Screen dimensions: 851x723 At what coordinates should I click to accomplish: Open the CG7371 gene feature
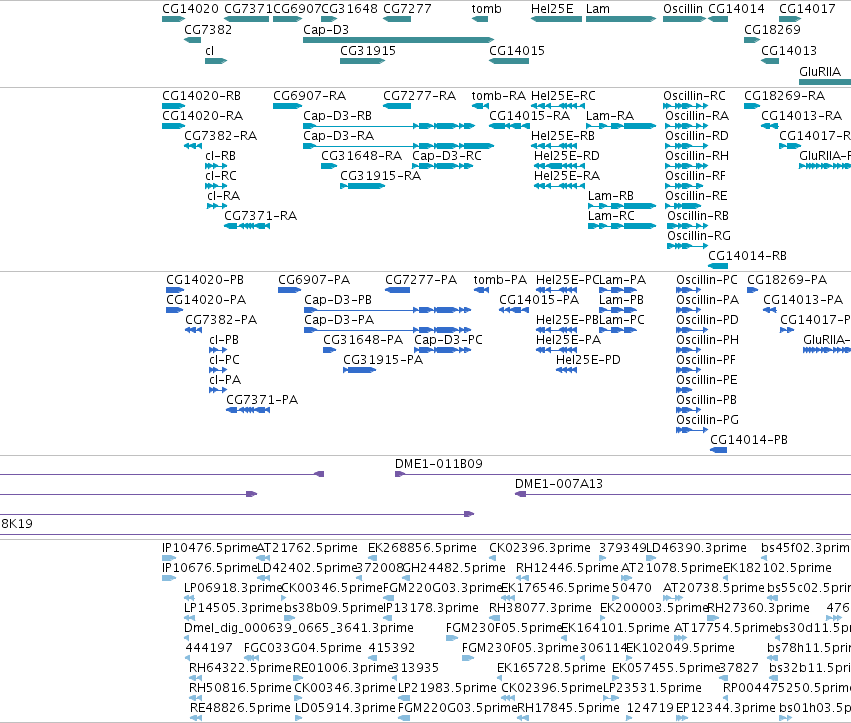click(x=246, y=19)
